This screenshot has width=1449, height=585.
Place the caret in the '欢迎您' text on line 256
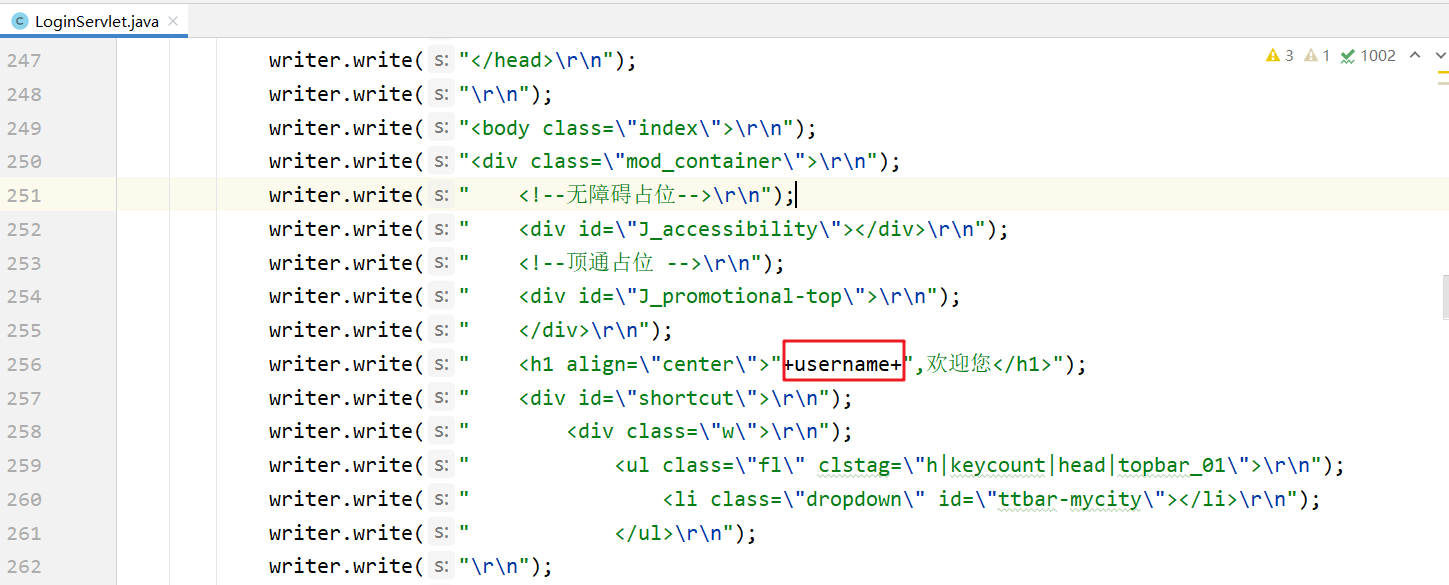click(x=960, y=363)
